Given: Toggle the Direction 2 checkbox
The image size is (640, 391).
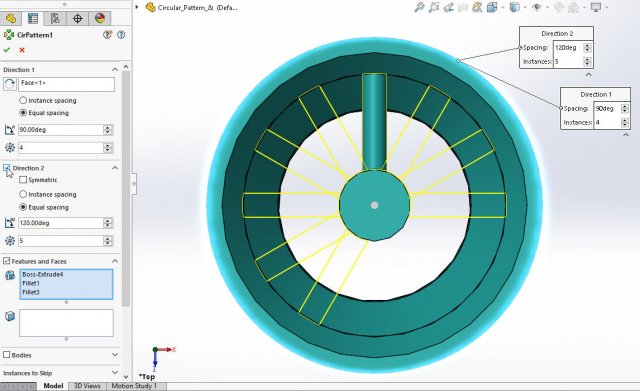Looking at the screenshot, I should pos(6,168).
